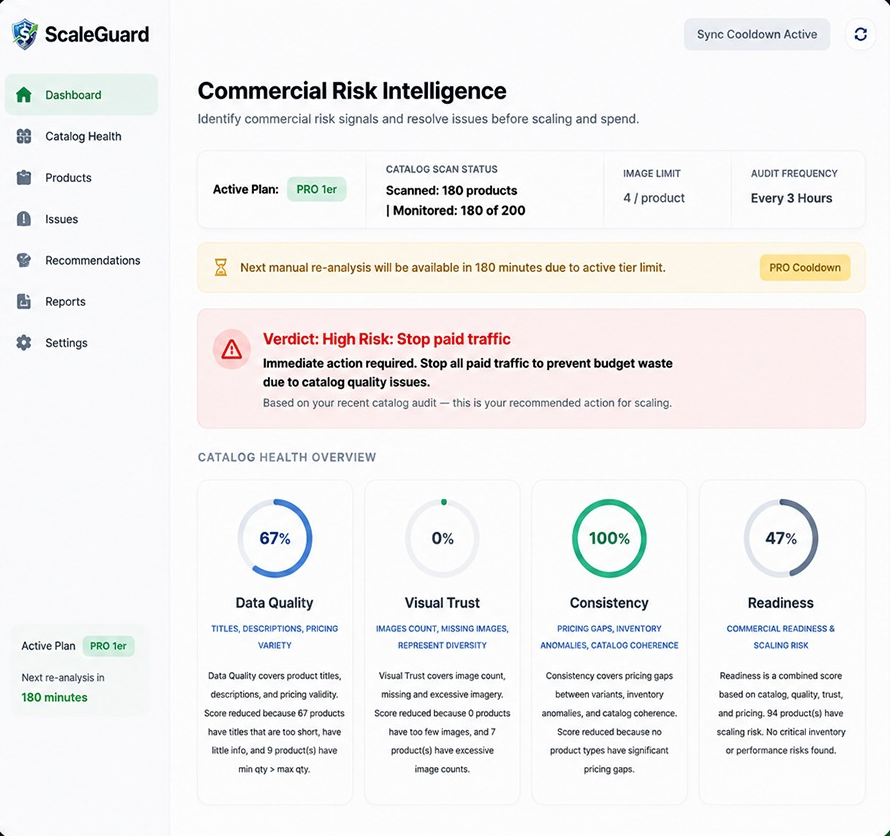Go to the Products page
The width and height of the screenshot is (890, 836).
81,178
